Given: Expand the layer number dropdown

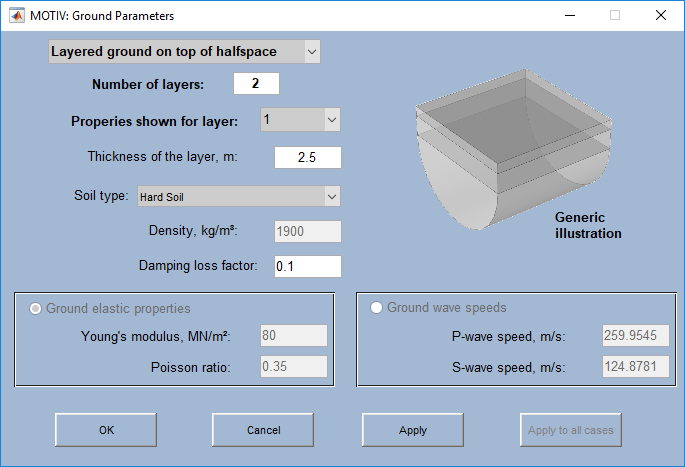Looking at the screenshot, I should (300, 121).
